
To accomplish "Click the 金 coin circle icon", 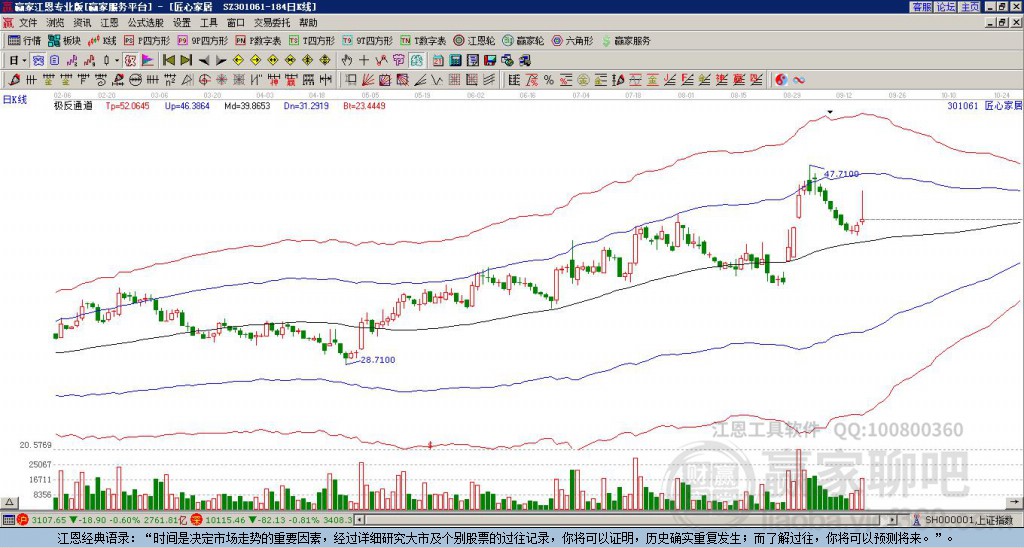I will click(582, 80).
